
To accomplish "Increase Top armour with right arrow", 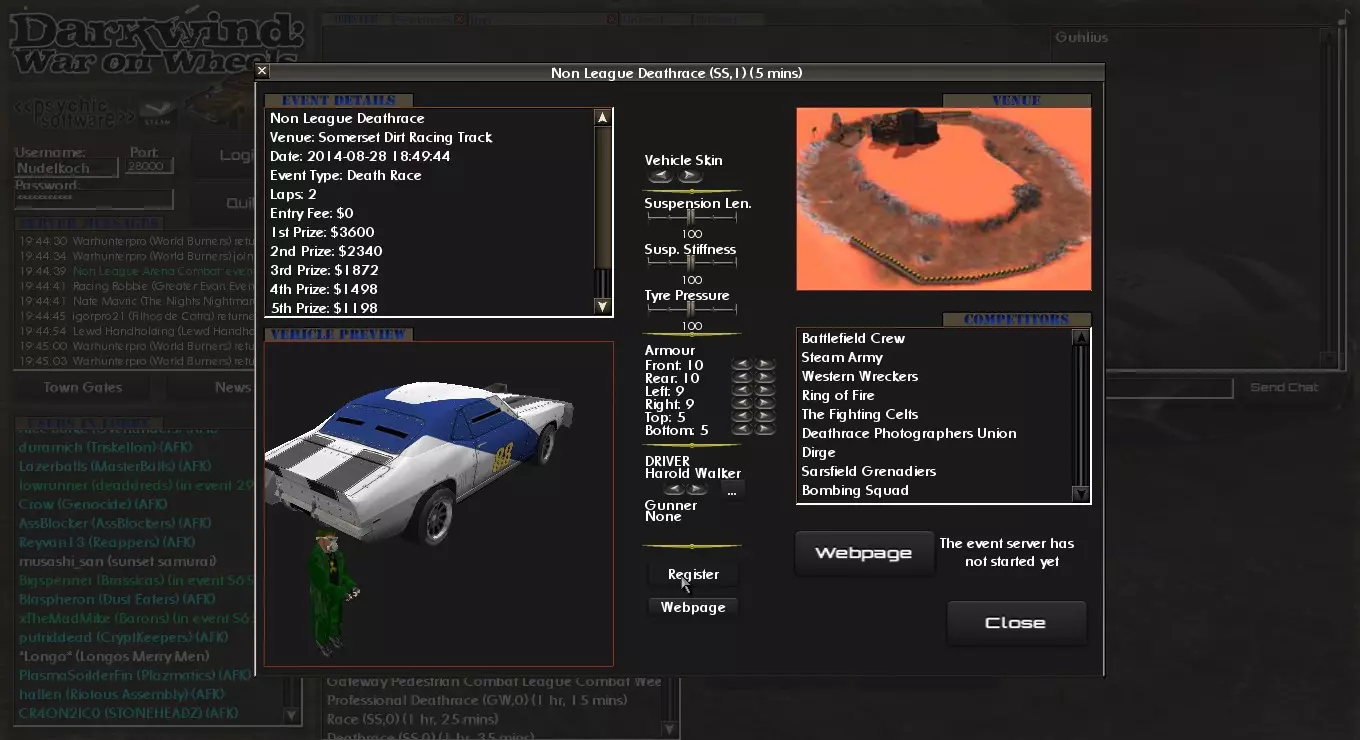I will point(765,417).
